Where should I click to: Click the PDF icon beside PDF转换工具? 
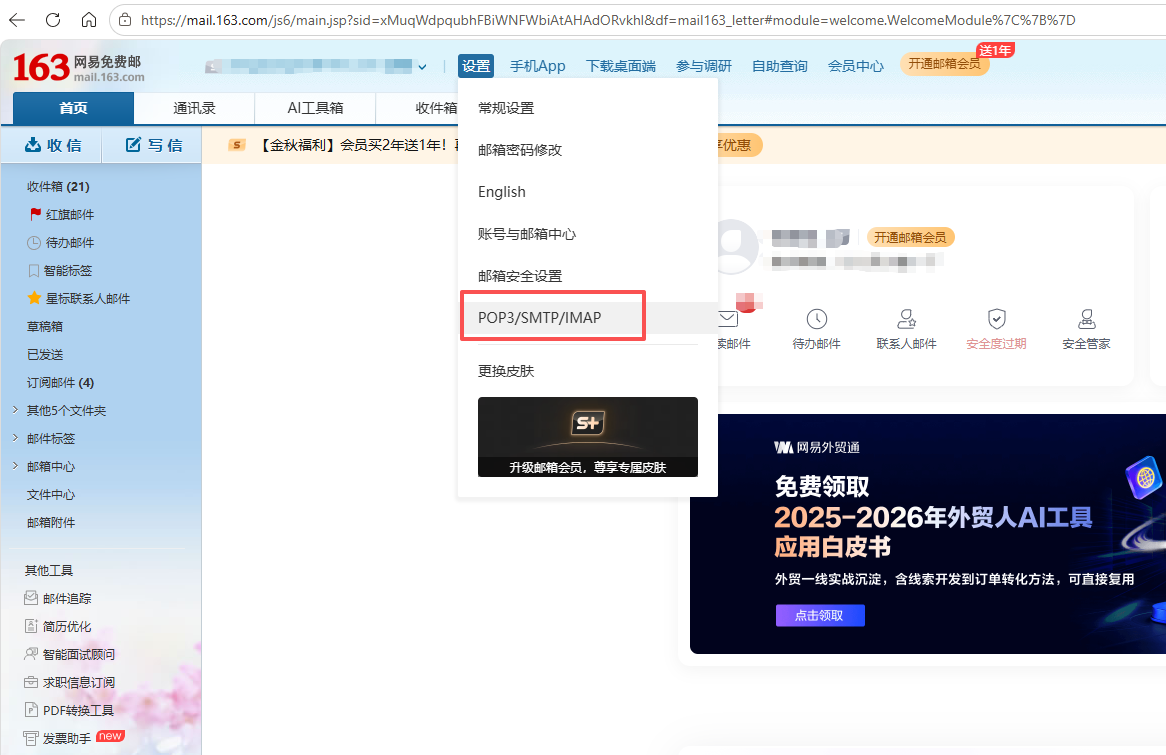(x=31, y=710)
